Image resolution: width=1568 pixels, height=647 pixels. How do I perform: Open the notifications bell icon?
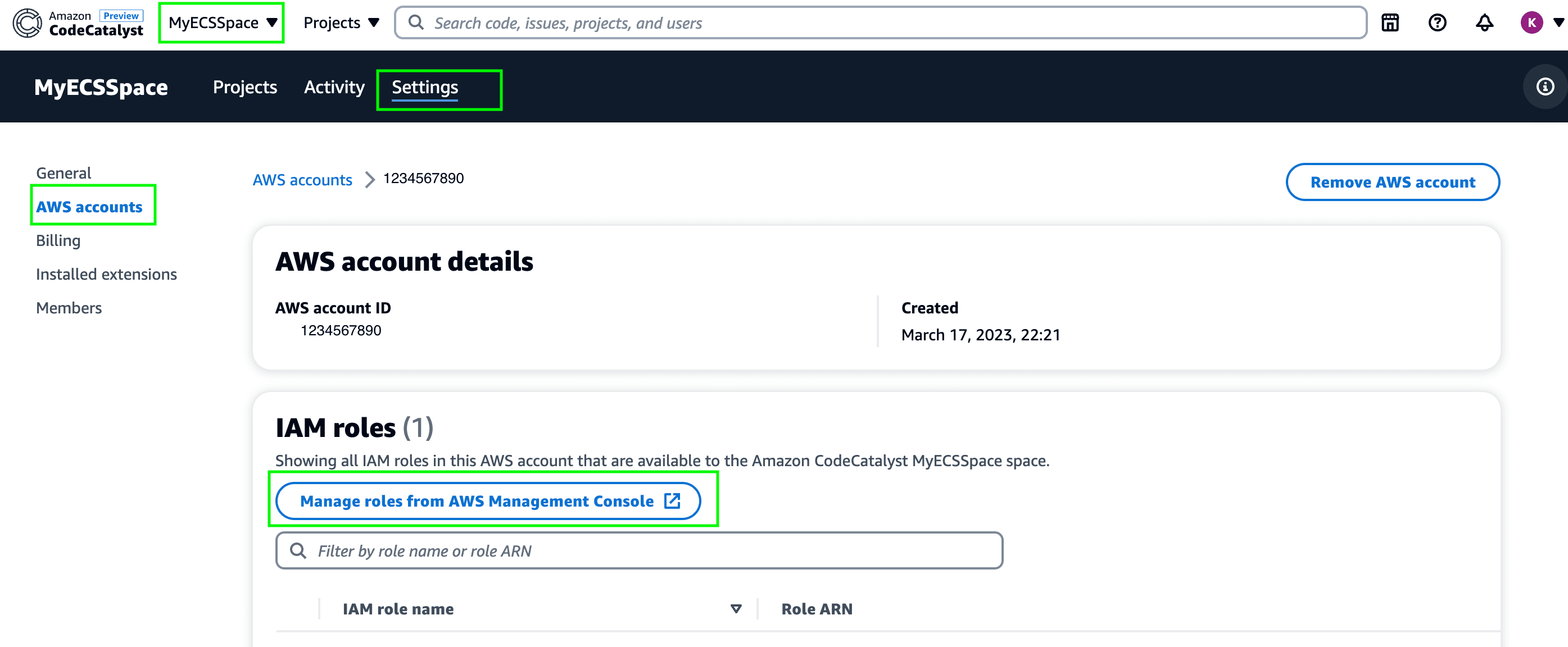pos(1484,23)
